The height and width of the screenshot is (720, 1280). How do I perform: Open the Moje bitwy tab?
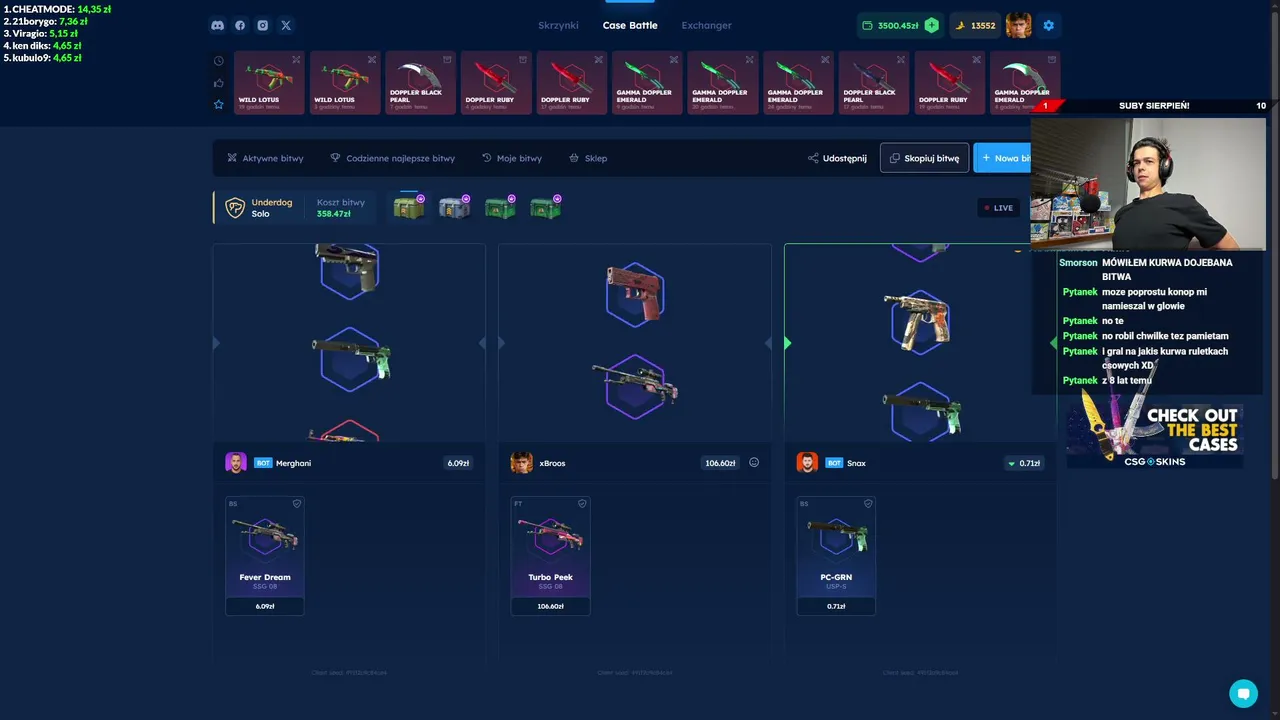point(512,158)
